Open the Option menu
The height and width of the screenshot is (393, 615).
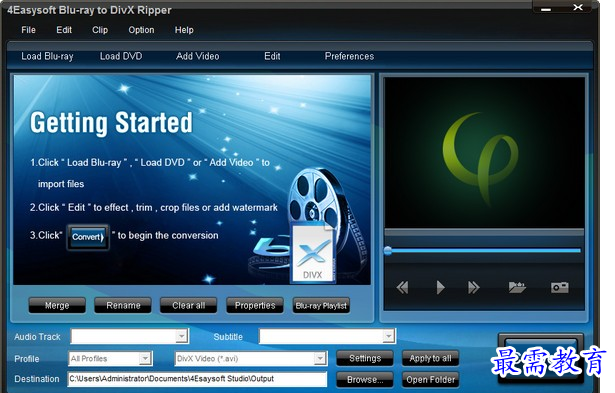tap(141, 30)
